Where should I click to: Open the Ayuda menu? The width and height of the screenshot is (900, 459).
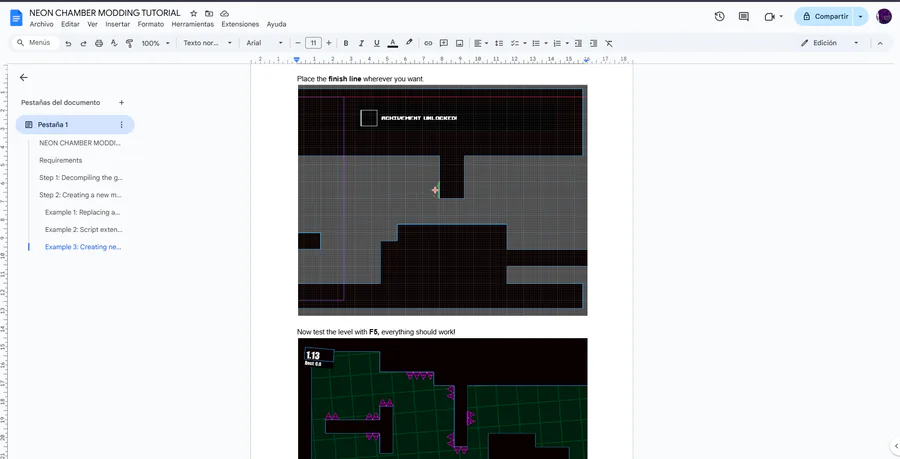click(276, 24)
